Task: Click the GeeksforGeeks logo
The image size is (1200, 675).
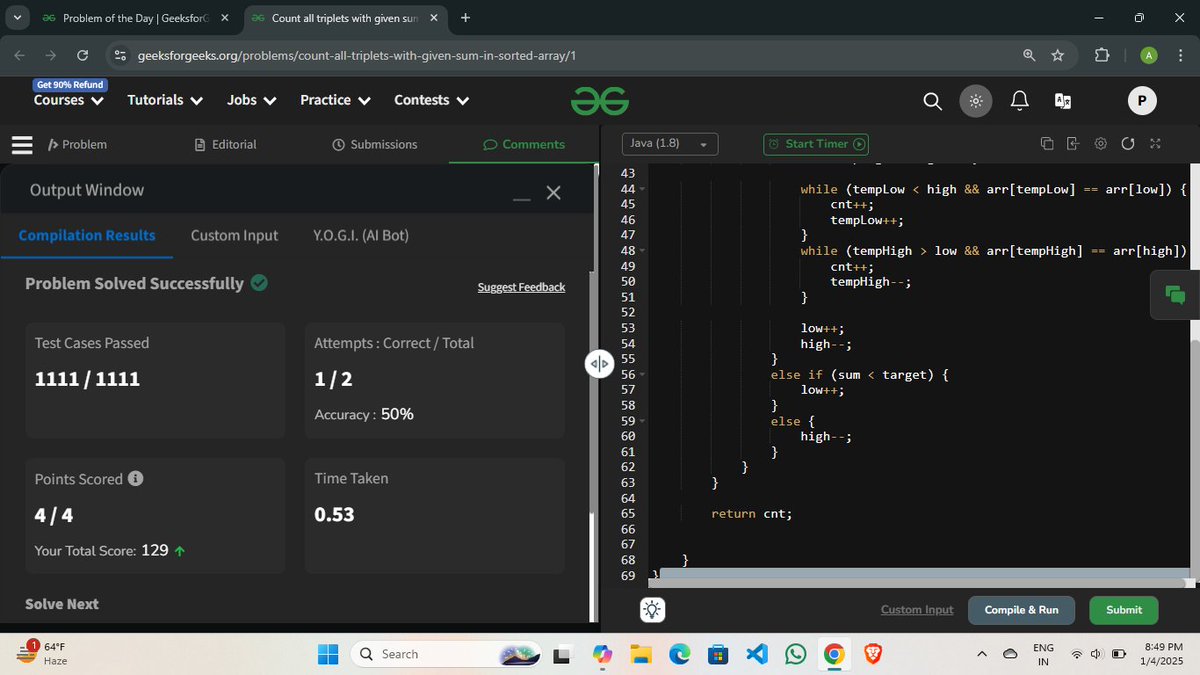Action: [x=600, y=100]
